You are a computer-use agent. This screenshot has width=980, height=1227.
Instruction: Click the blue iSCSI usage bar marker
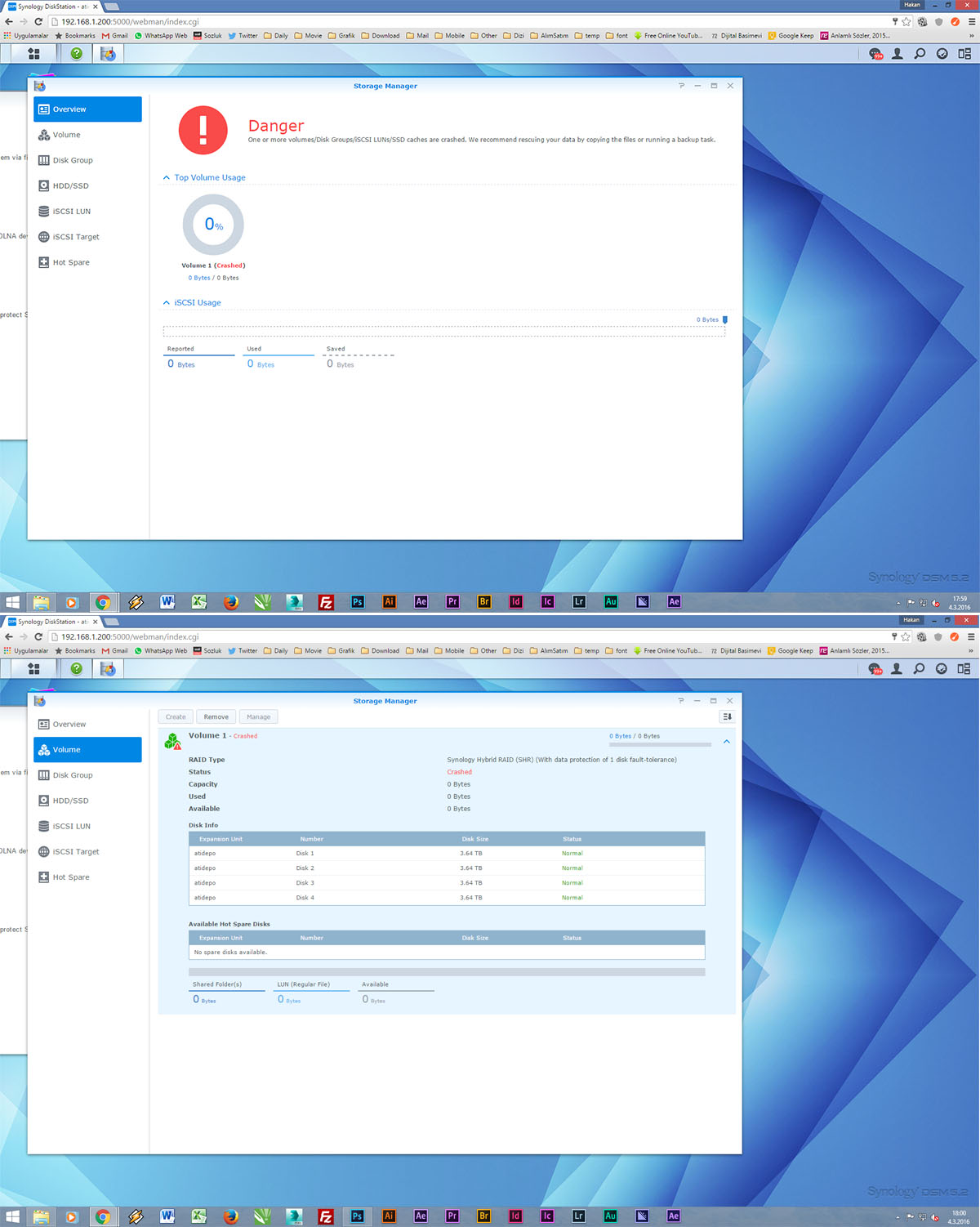tap(725, 320)
